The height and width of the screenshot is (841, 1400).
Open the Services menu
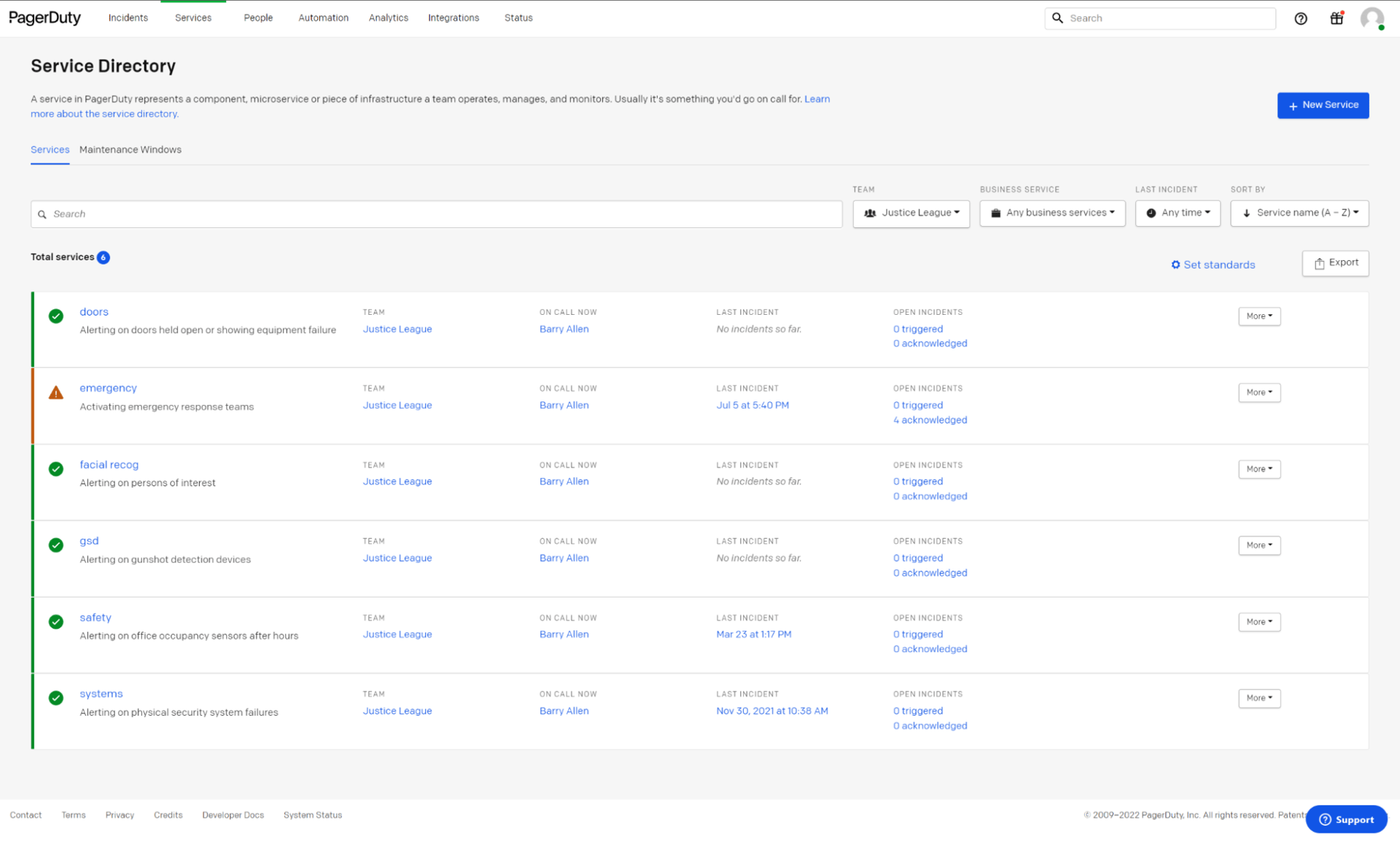point(193,17)
